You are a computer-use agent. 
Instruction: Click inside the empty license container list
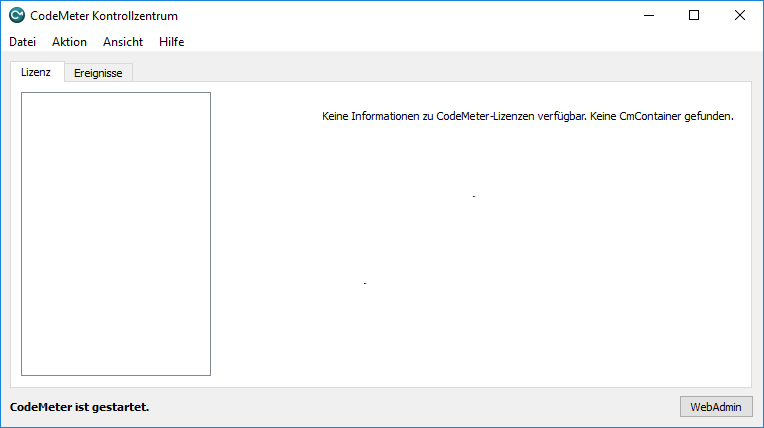[x=116, y=234]
